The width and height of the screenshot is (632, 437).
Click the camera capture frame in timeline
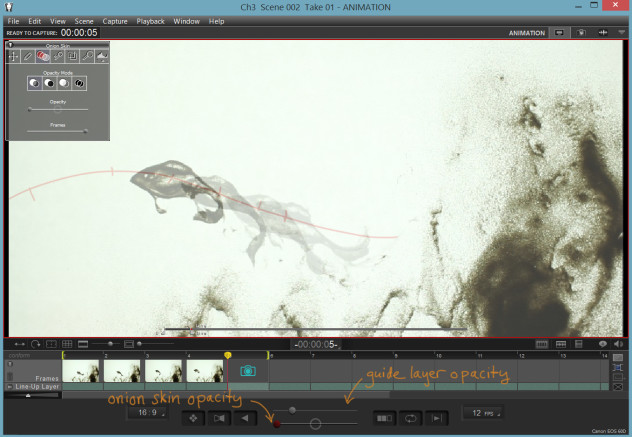[x=248, y=370]
